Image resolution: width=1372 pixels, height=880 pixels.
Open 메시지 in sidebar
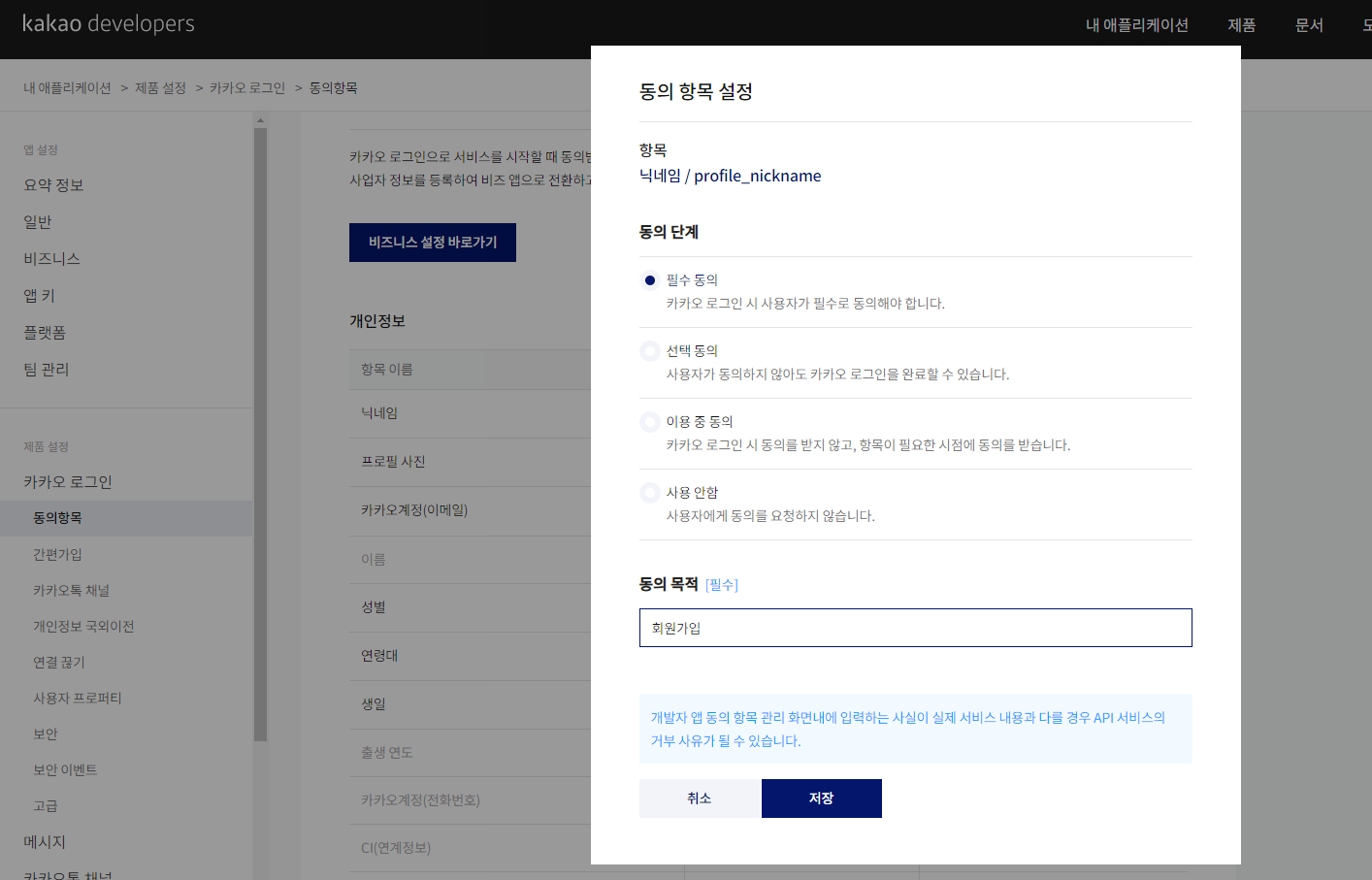(x=45, y=842)
